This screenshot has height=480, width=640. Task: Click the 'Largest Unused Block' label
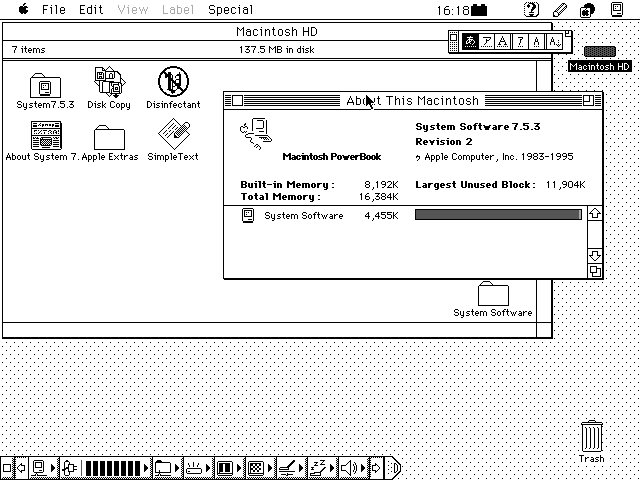pyautogui.click(x=476, y=184)
